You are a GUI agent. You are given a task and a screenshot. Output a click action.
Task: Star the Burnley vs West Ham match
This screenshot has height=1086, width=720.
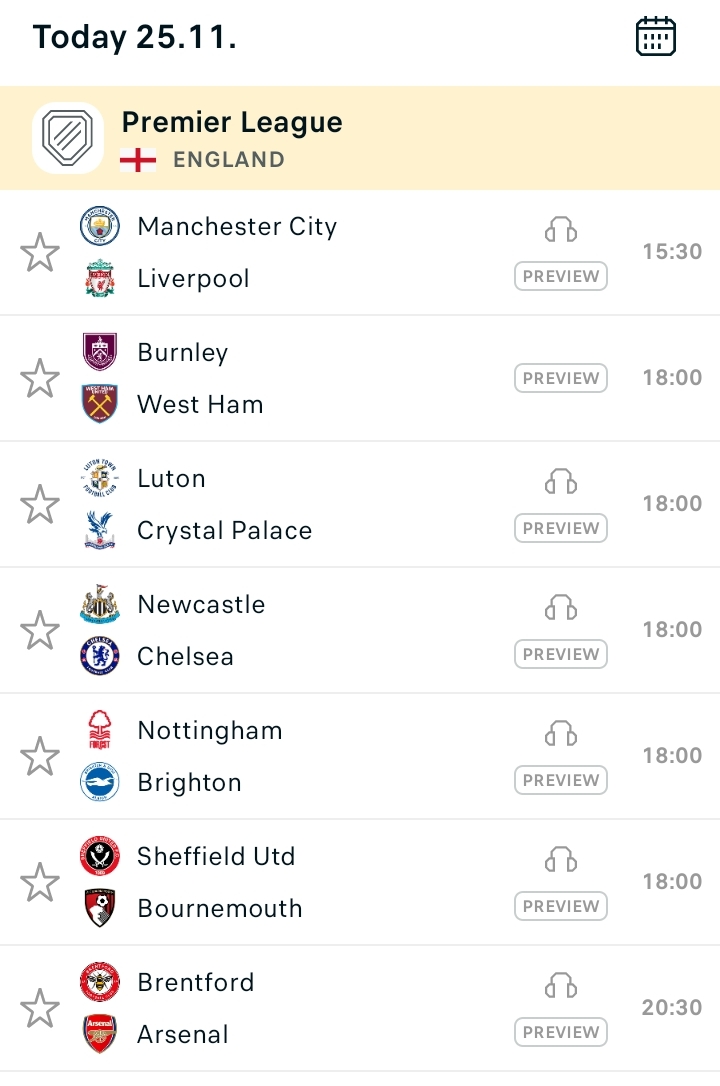[x=40, y=378]
